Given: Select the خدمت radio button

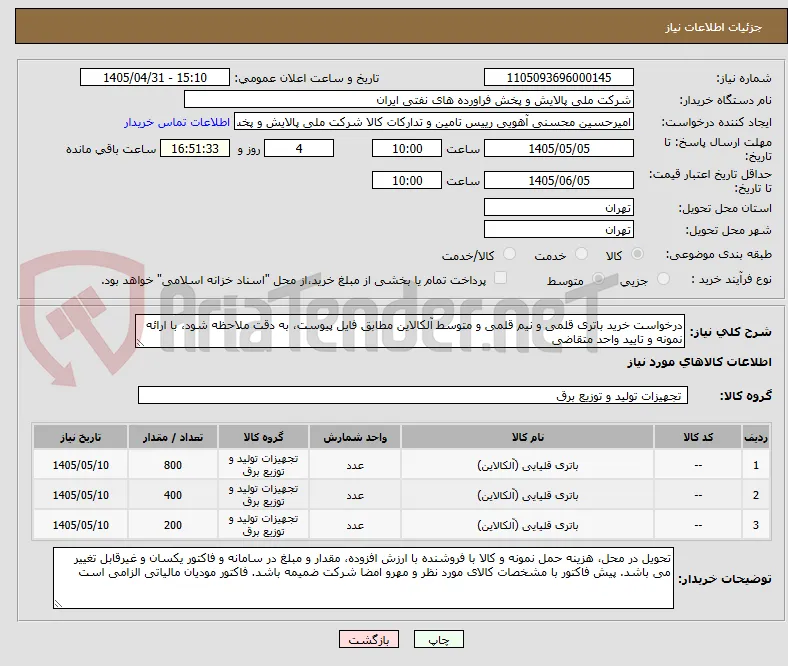Looking at the screenshot, I should click(581, 254).
